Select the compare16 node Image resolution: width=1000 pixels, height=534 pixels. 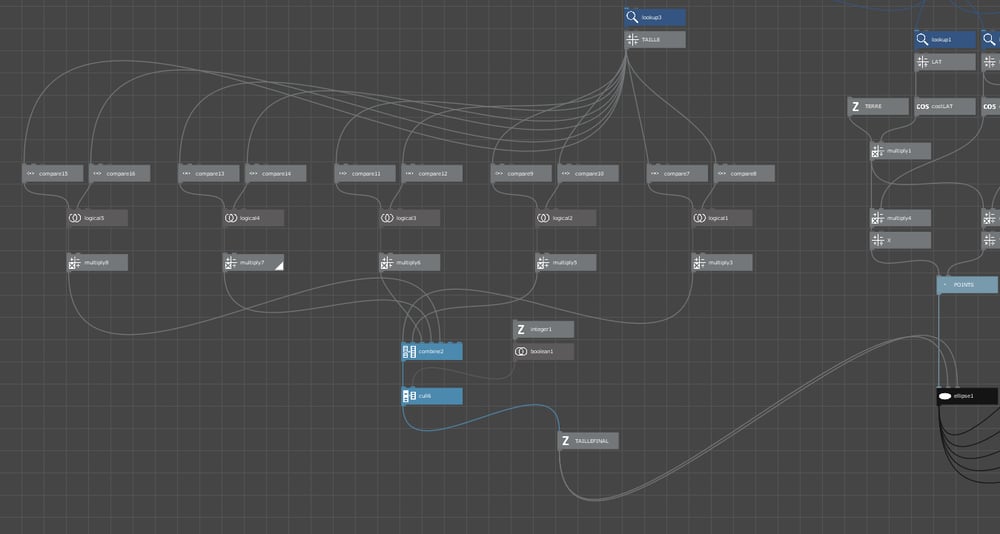coord(120,174)
